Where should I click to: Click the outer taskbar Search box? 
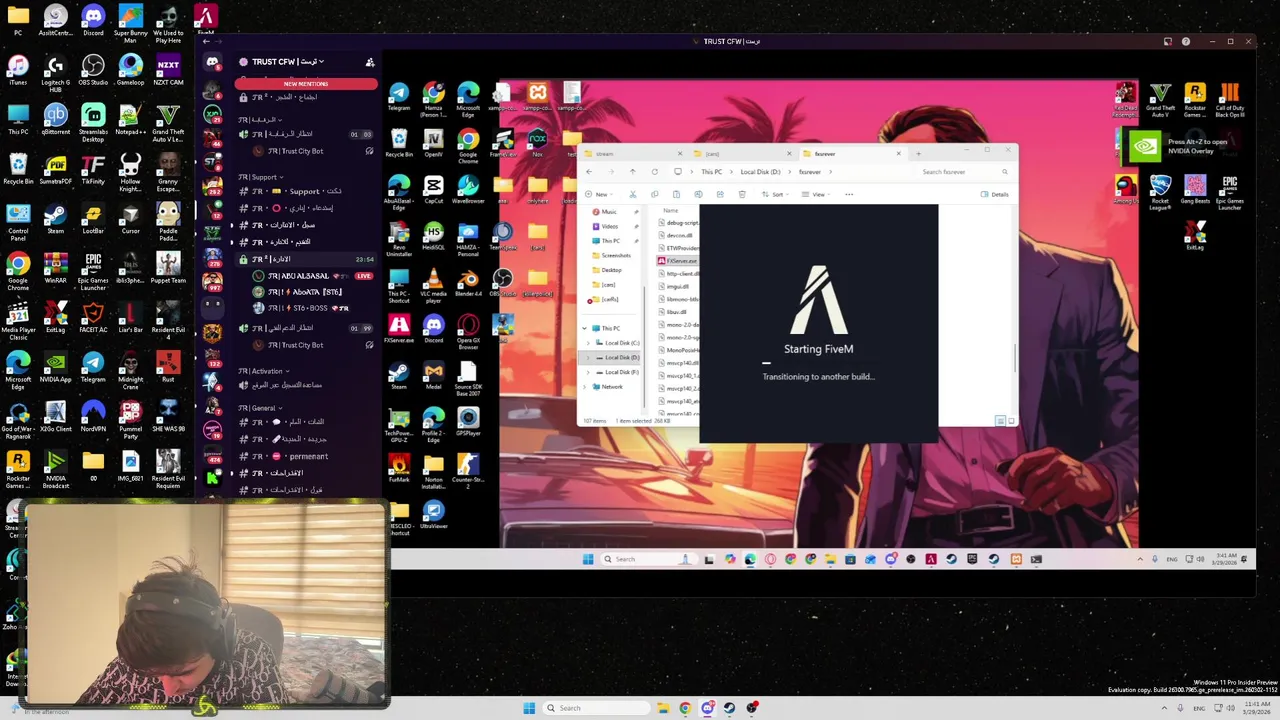point(596,708)
